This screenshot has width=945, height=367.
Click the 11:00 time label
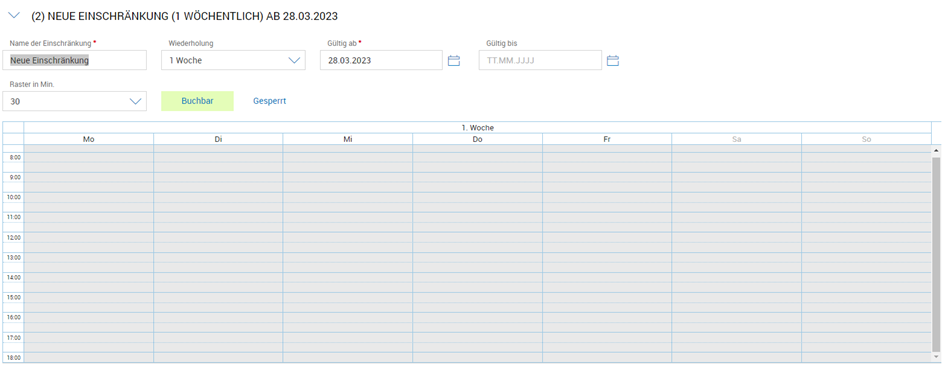14,217
